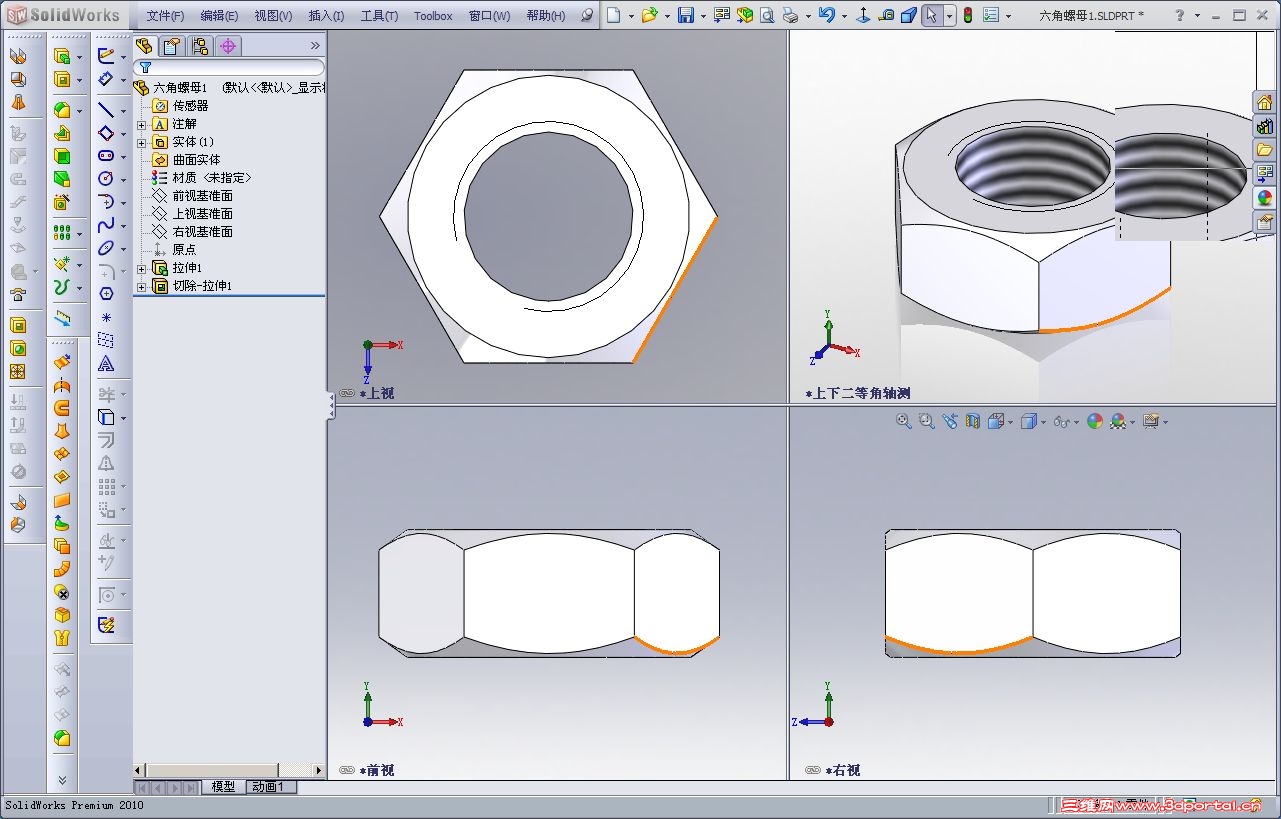Save the part with the floppy icon

[686, 15]
